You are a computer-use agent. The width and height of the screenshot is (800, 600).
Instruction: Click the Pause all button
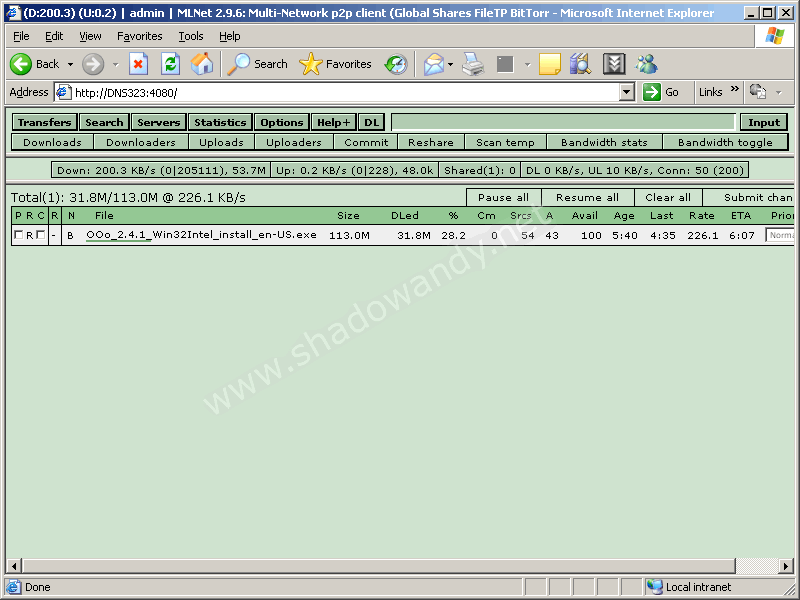click(x=504, y=197)
